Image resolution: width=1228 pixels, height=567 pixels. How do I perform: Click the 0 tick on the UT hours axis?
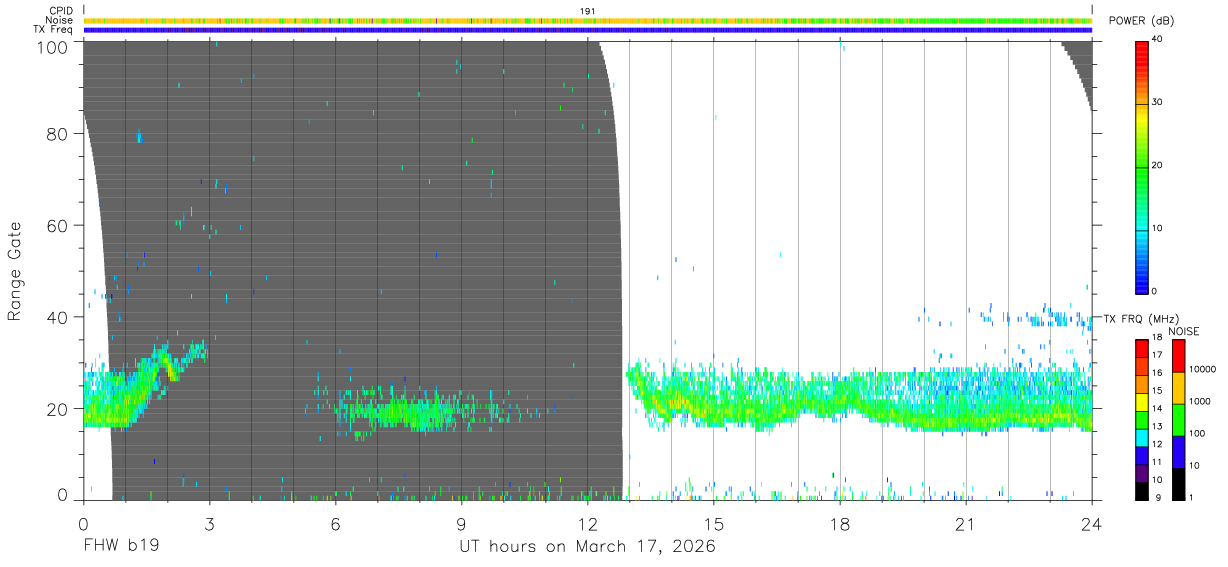point(83,523)
